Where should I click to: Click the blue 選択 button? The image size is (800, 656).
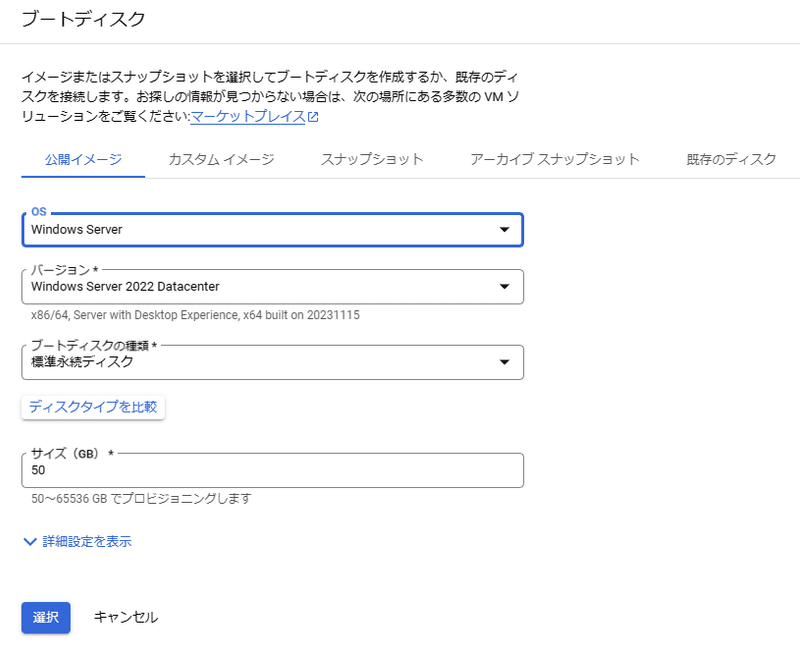point(46,617)
